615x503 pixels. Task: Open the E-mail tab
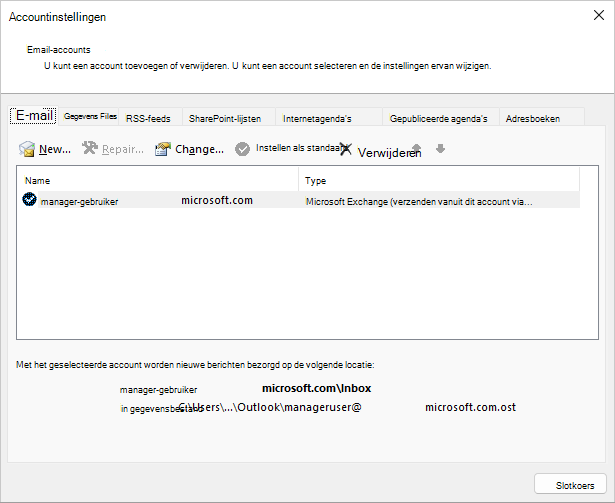pyautogui.click(x=34, y=116)
